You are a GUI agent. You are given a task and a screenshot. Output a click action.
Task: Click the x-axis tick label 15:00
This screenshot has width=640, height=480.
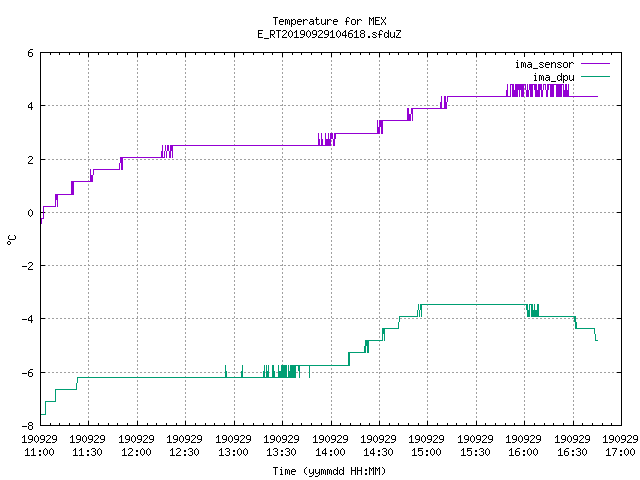pos(427,452)
